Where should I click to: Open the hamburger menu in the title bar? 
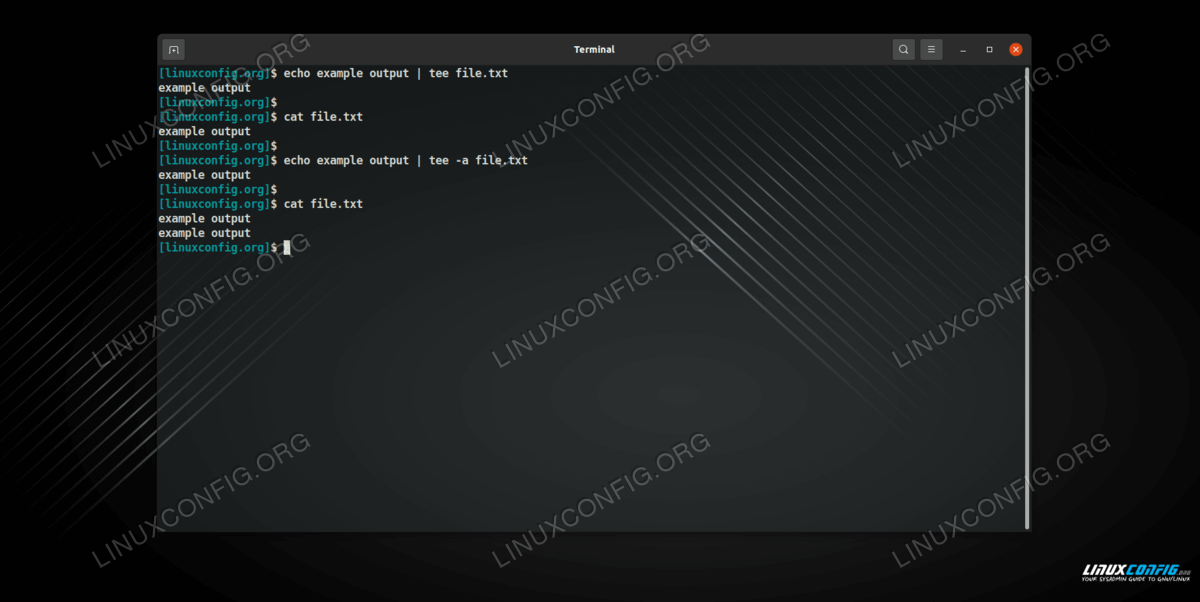point(931,49)
